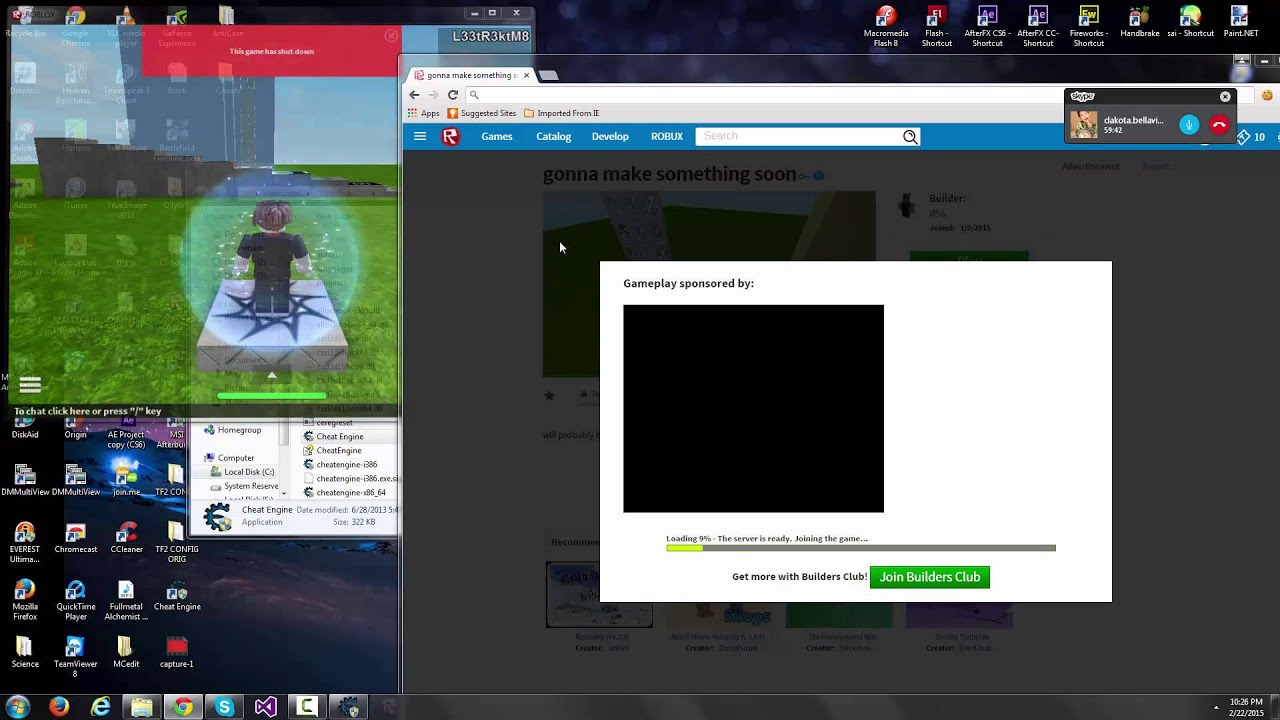Open the capture-1 video file on desktop
The image size is (1280, 720).
tap(177, 652)
